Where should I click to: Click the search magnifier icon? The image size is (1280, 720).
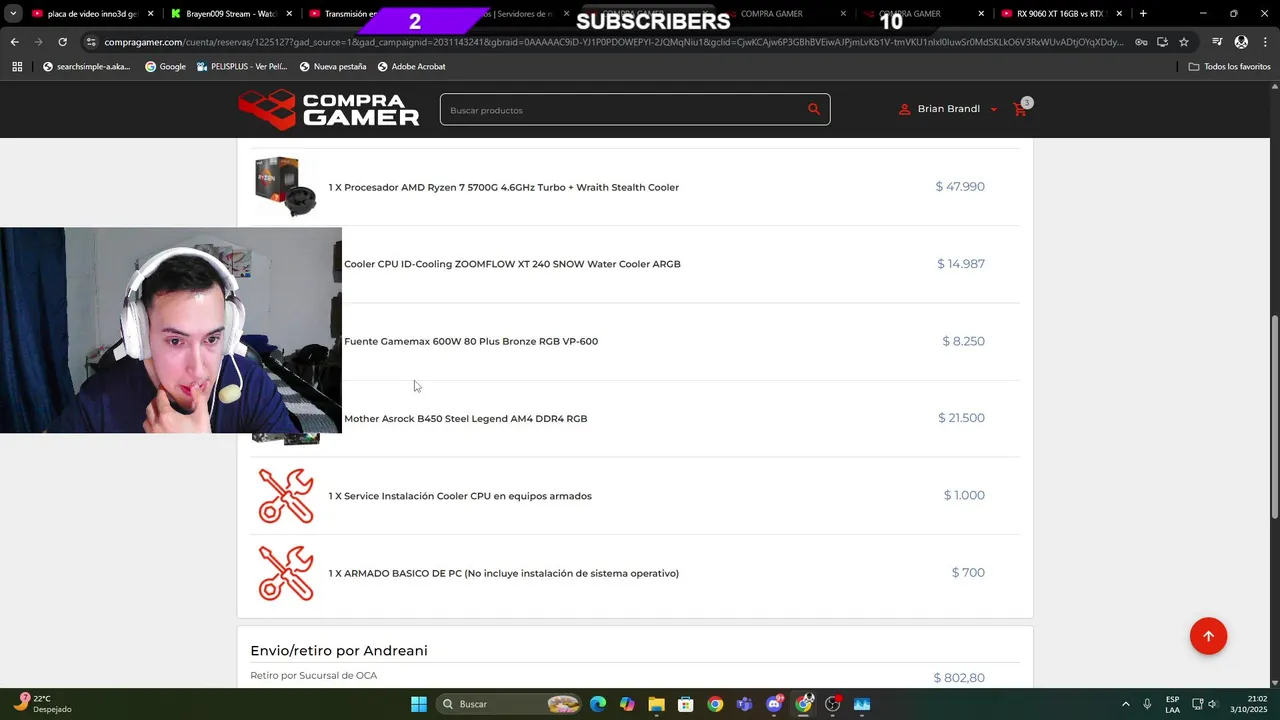click(x=814, y=109)
